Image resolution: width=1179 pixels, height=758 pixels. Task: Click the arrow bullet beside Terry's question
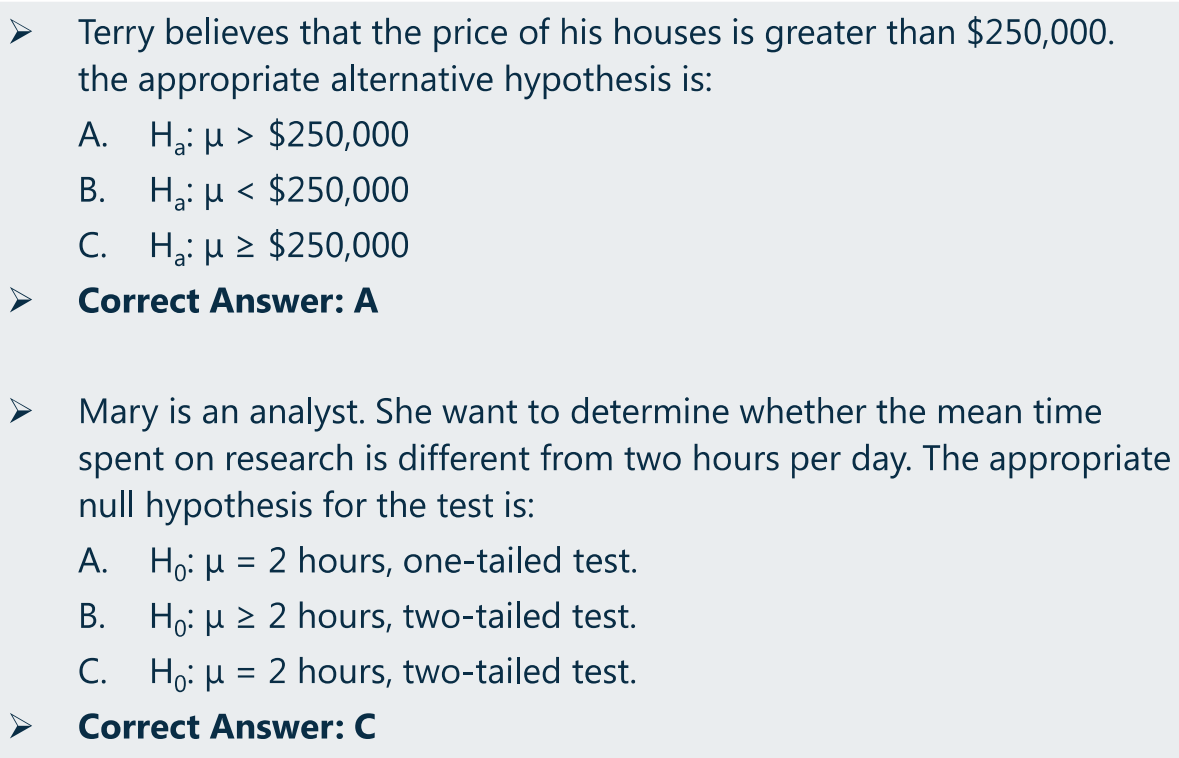pos(20,34)
